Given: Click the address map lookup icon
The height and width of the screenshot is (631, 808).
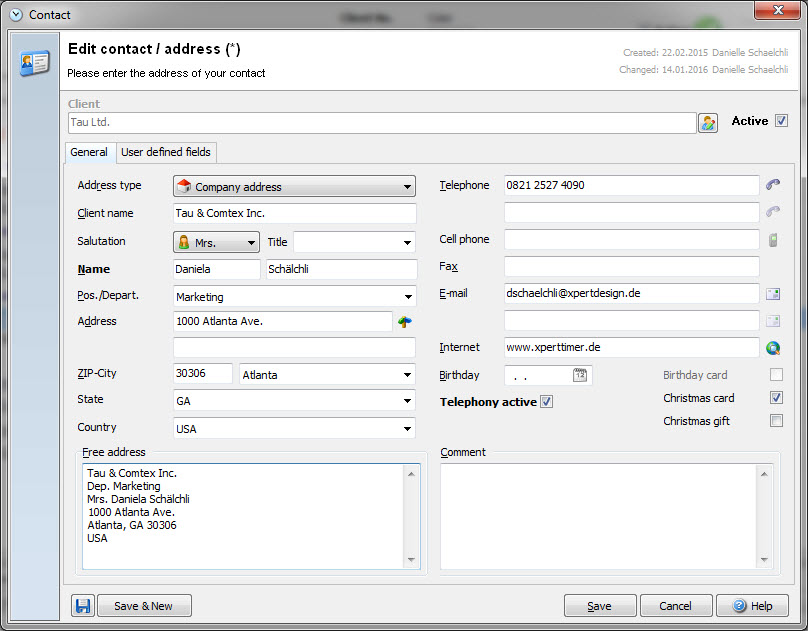Looking at the screenshot, I should (x=405, y=321).
